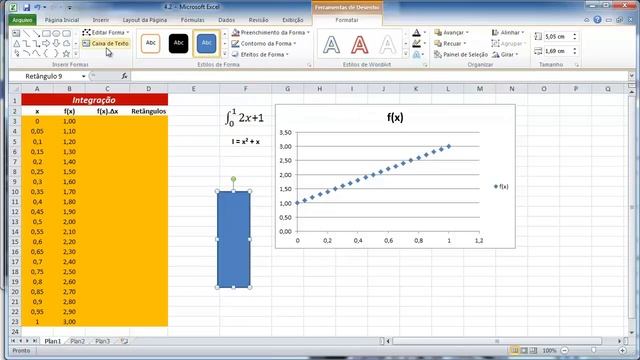Switch to Página Inicial tab

(x=62, y=20)
